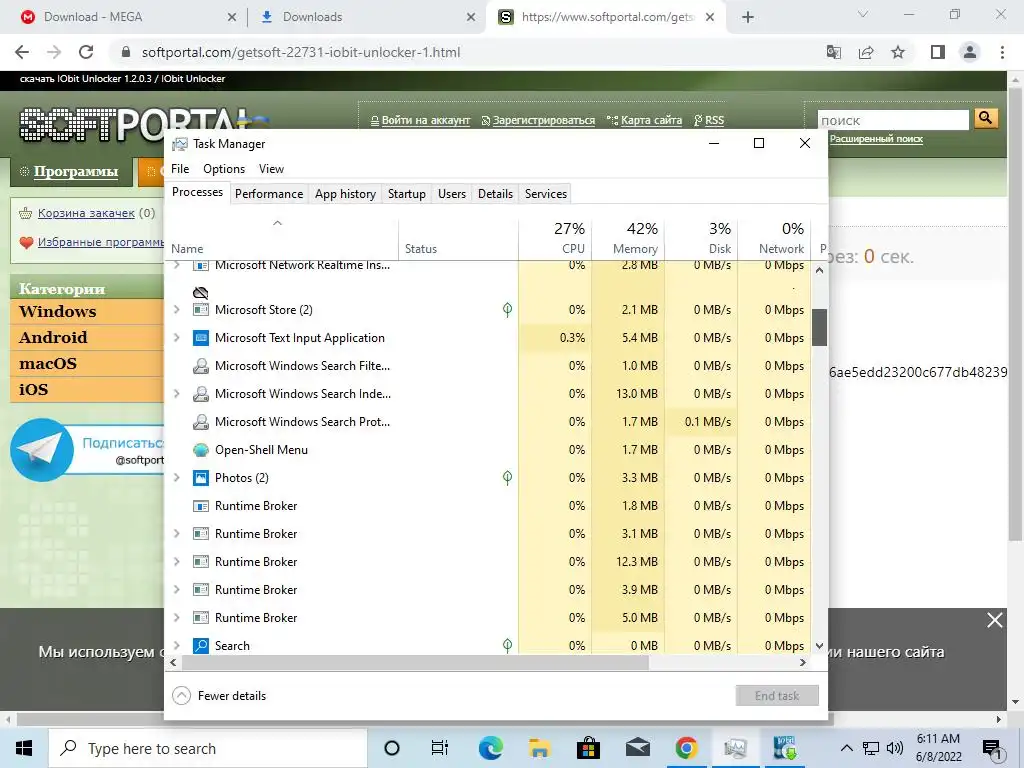Image resolution: width=1024 pixels, height=768 pixels.
Task: Switch to the Performance tab
Action: click(269, 194)
